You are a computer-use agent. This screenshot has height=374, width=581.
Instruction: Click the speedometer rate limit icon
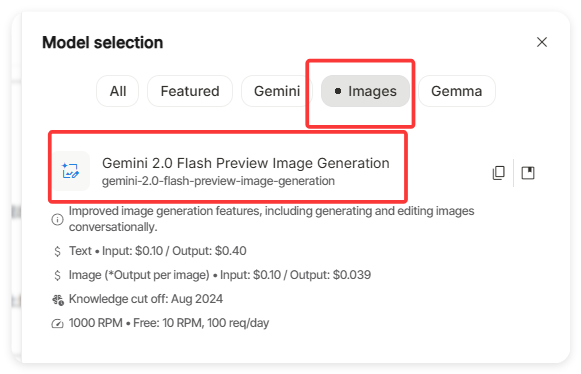pyautogui.click(x=57, y=324)
